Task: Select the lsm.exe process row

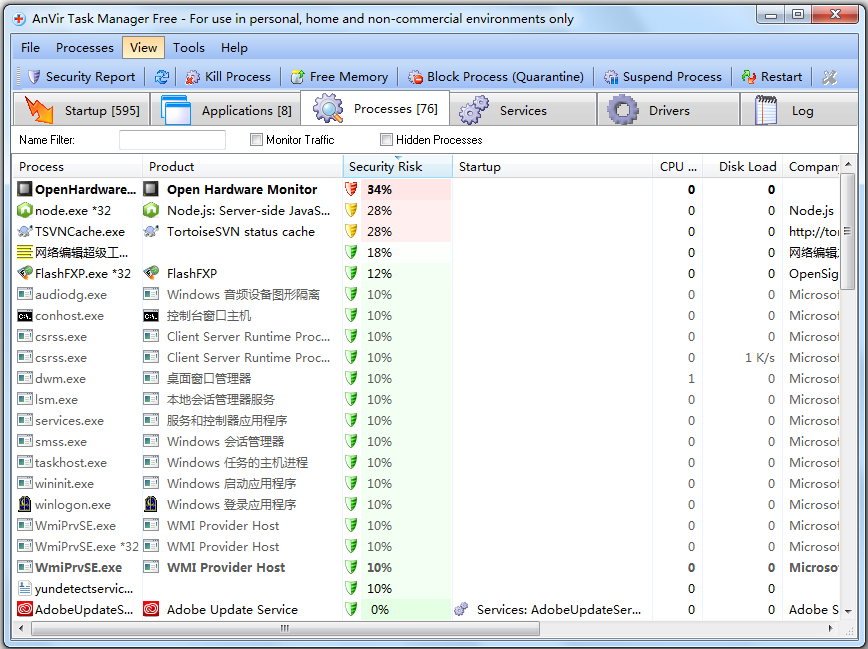Action: pos(426,400)
